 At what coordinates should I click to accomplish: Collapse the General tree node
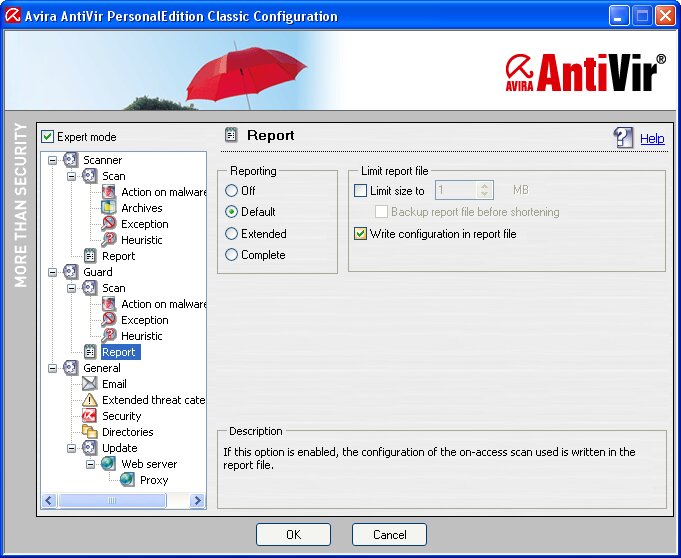52,368
